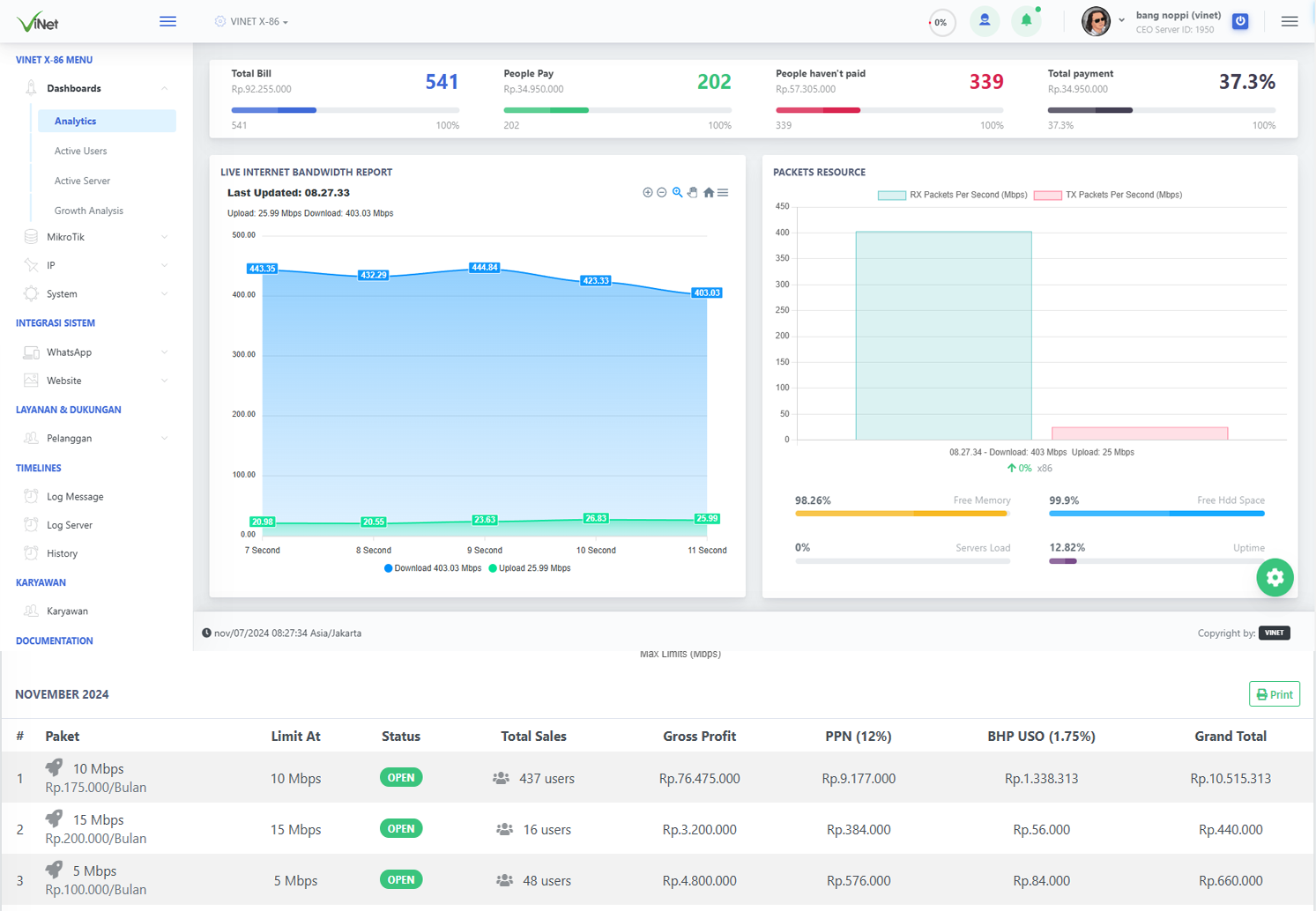This screenshot has width=1316, height=911.
Task: Click the ViNet logo
Action: tap(38, 21)
